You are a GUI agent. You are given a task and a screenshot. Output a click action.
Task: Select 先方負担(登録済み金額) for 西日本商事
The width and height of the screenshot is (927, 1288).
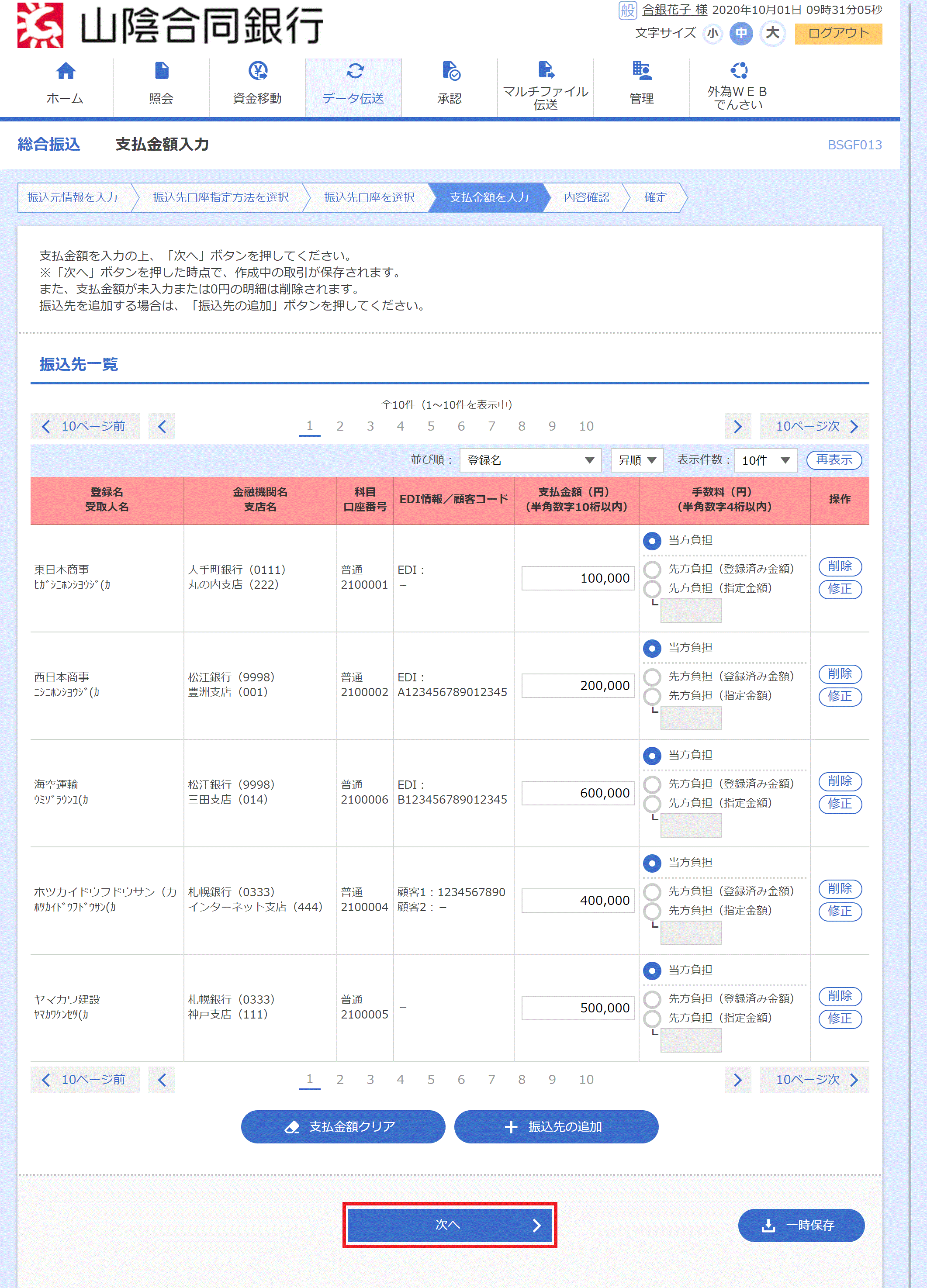[652, 677]
